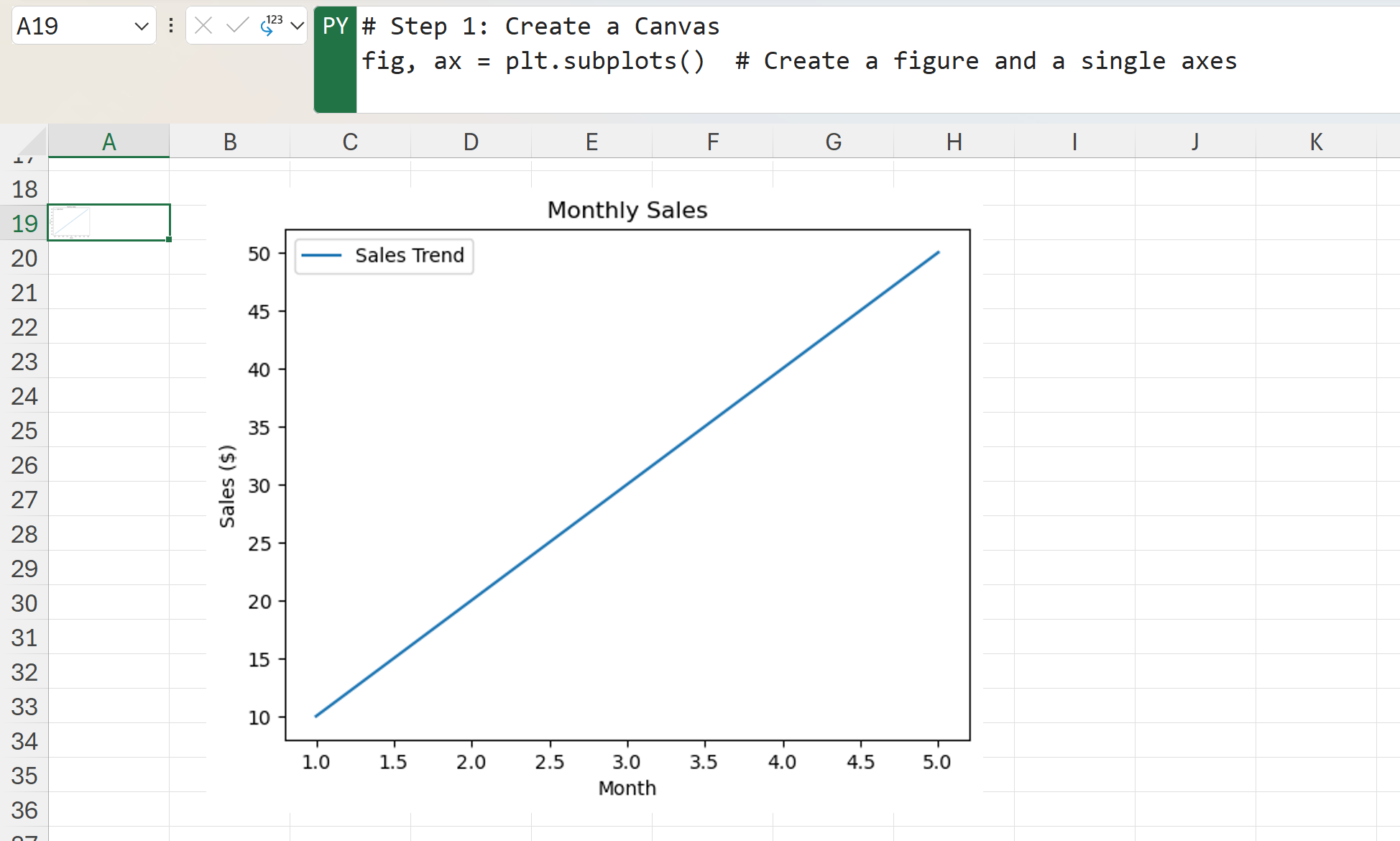Click the cancel formula entry X icon
Screen dimensions: 1400x841
203,26
